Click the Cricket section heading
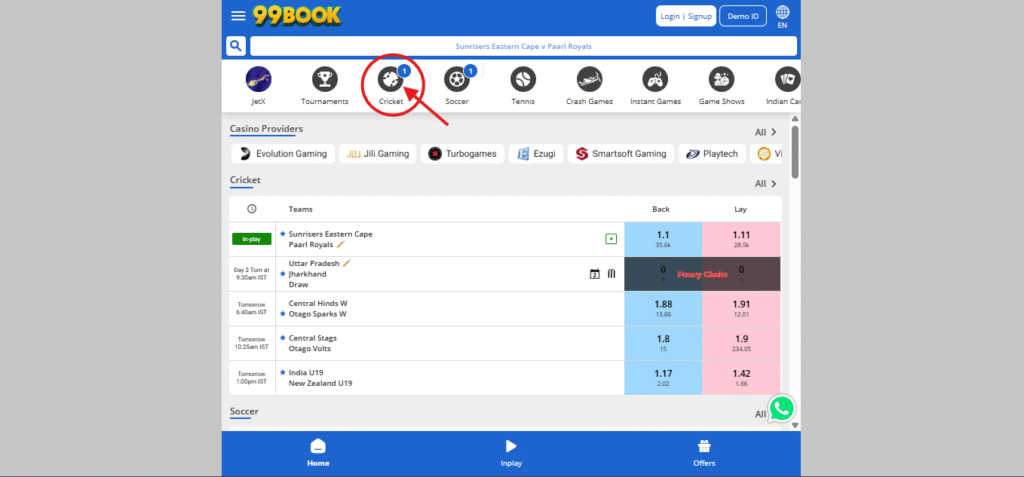This screenshot has width=1024, height=477. click(x=245, y=180)
